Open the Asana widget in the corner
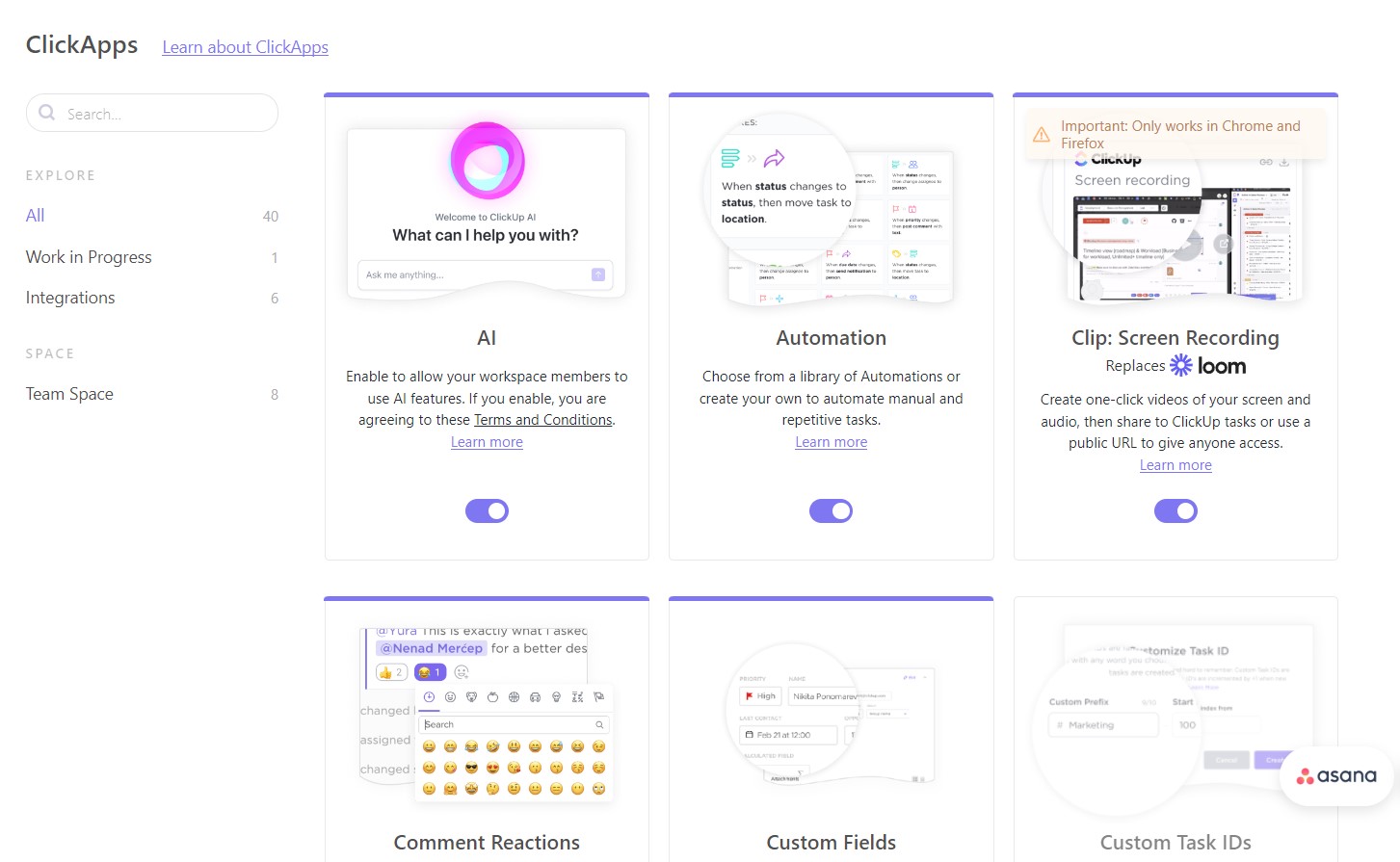Screen dimensions: 1400x862 [1335, 775]
